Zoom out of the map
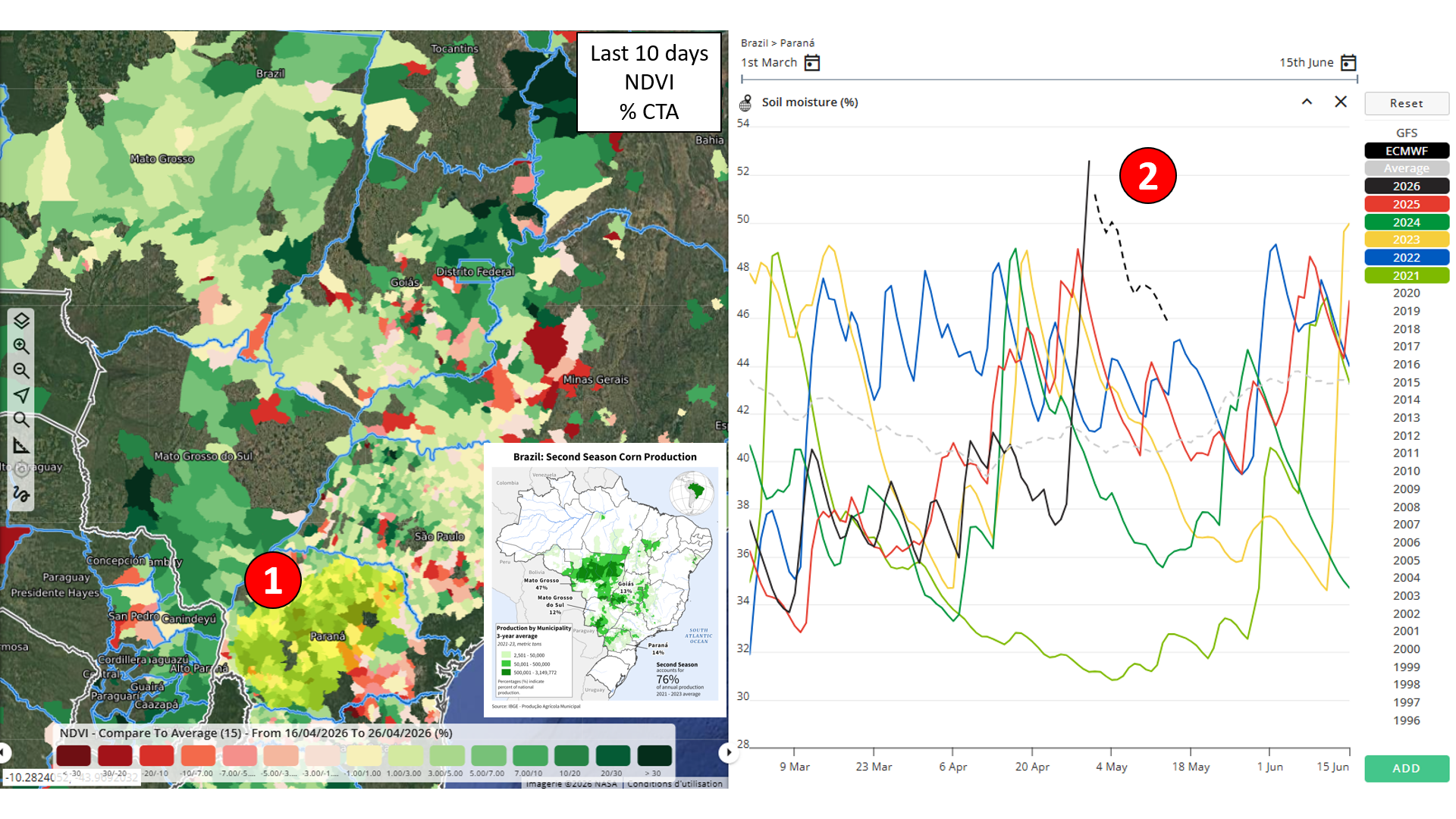This screenshot has height=819, width=1456. pyautogui.click(x=21, y=371)
